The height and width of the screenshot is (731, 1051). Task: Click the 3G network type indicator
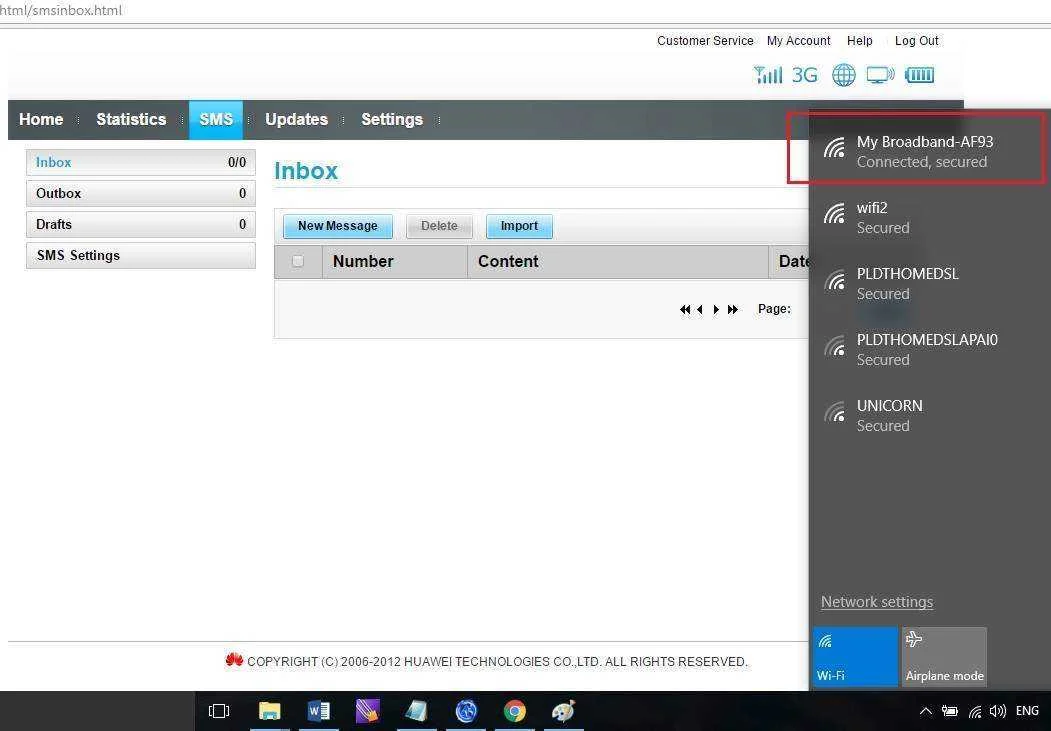click(804, 75)
